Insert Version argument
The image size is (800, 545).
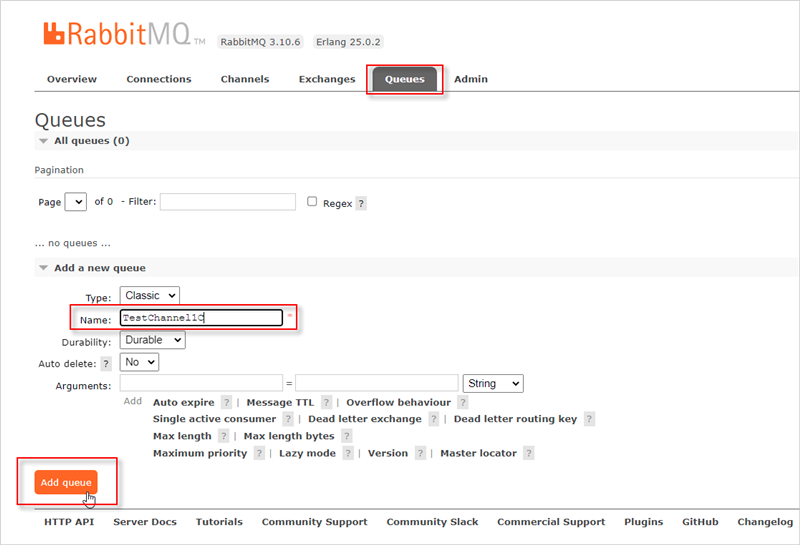point(388,453)
